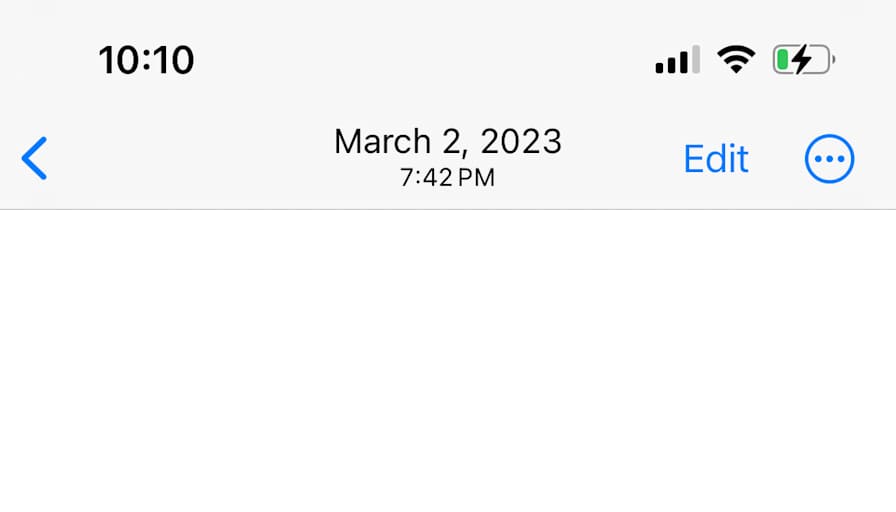Select the photo date header
The height and width of the screenshot is (512, 896).
click(x=447, y=142)
